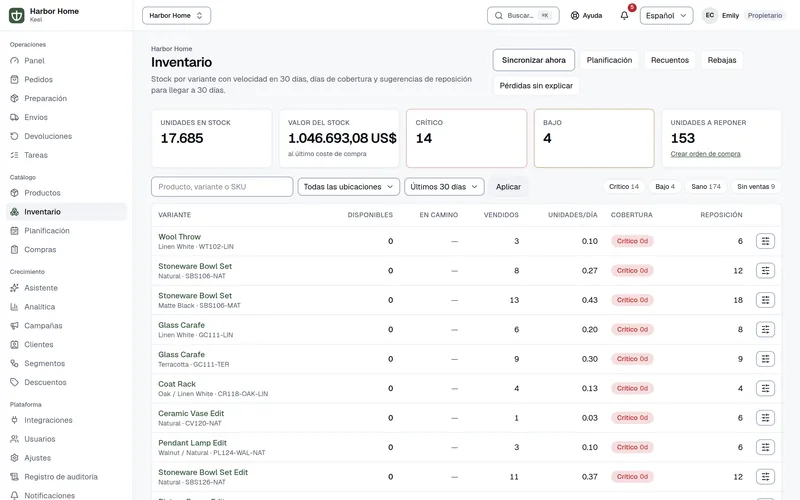Open Ceramic Vase Edit variant

point(191,414)
